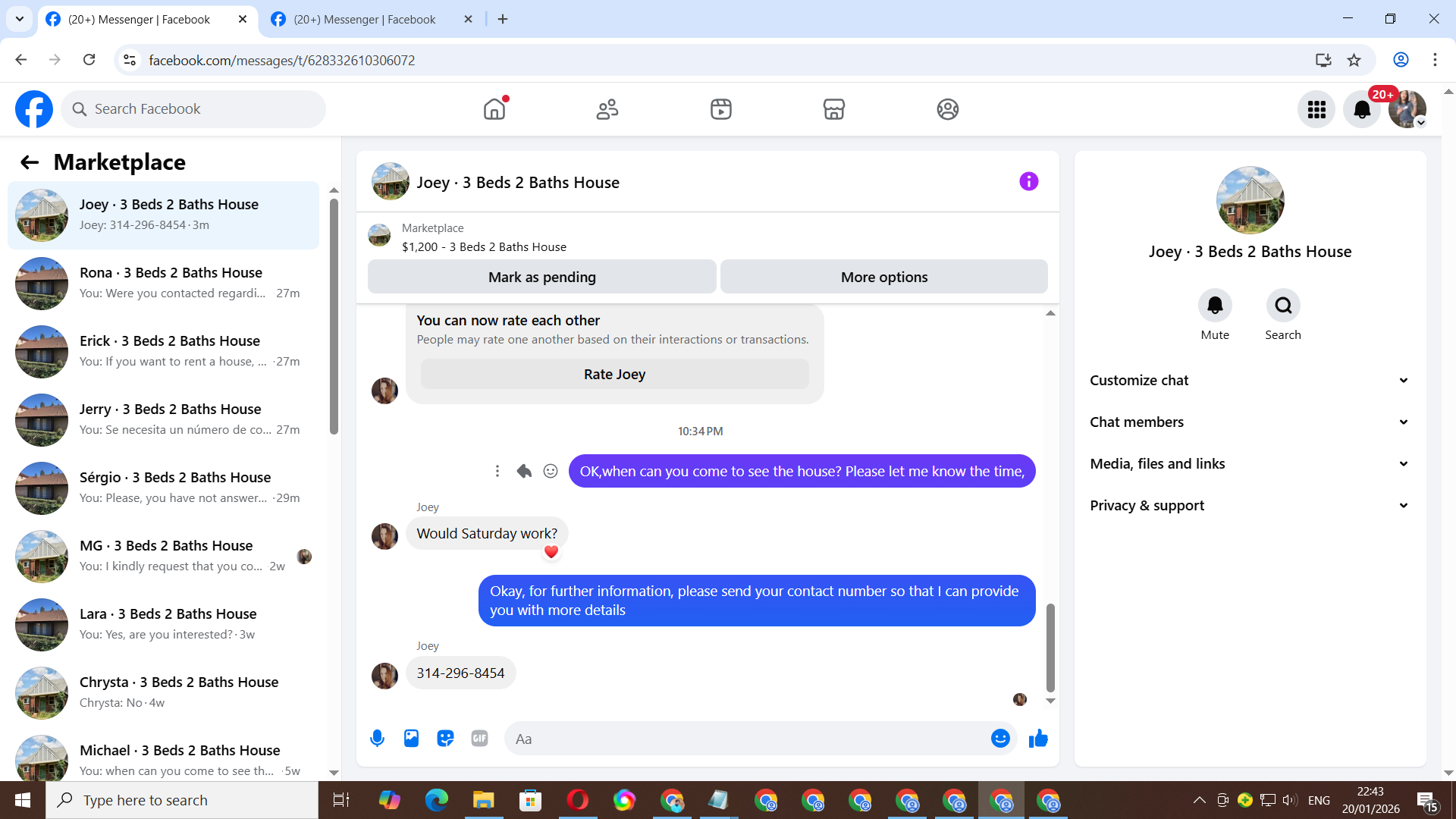Viewport: 1456px width, 819px height.
Task: Click the Aa message input box
Action: 747,739
